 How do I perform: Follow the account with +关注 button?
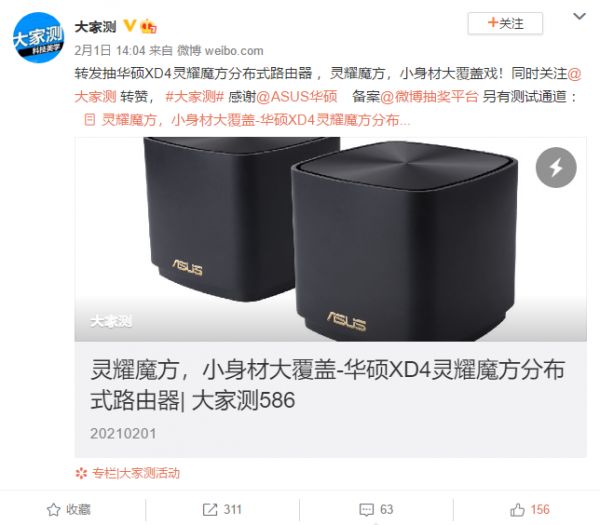point(505,23)
